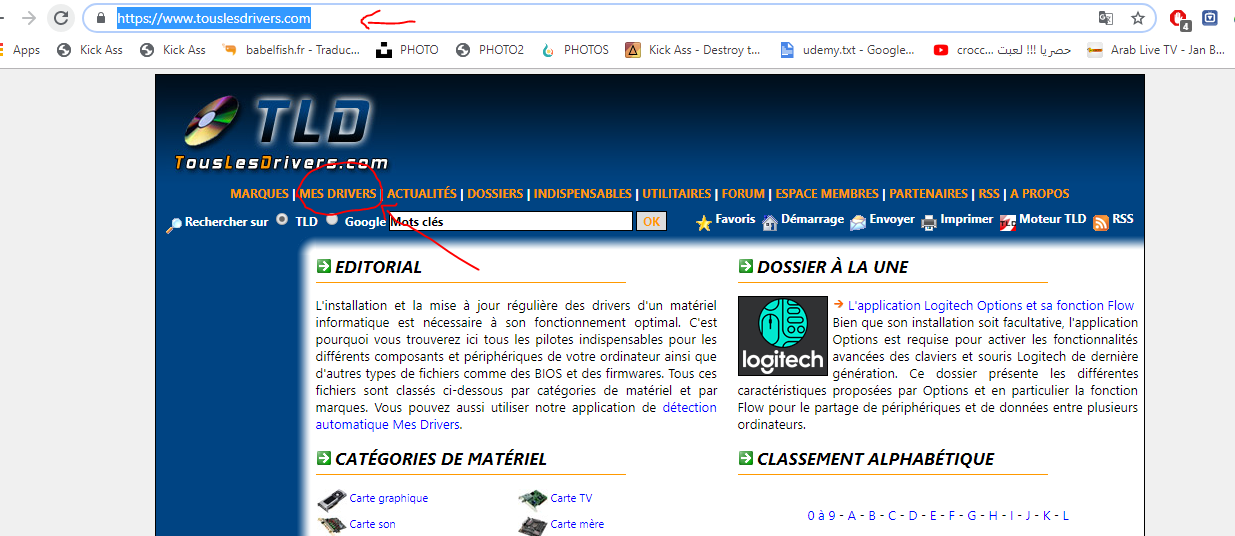This screenshot has width=1235, height=536.
Task: Click the Imprimer printer icon
Action: tap(928, 223)
